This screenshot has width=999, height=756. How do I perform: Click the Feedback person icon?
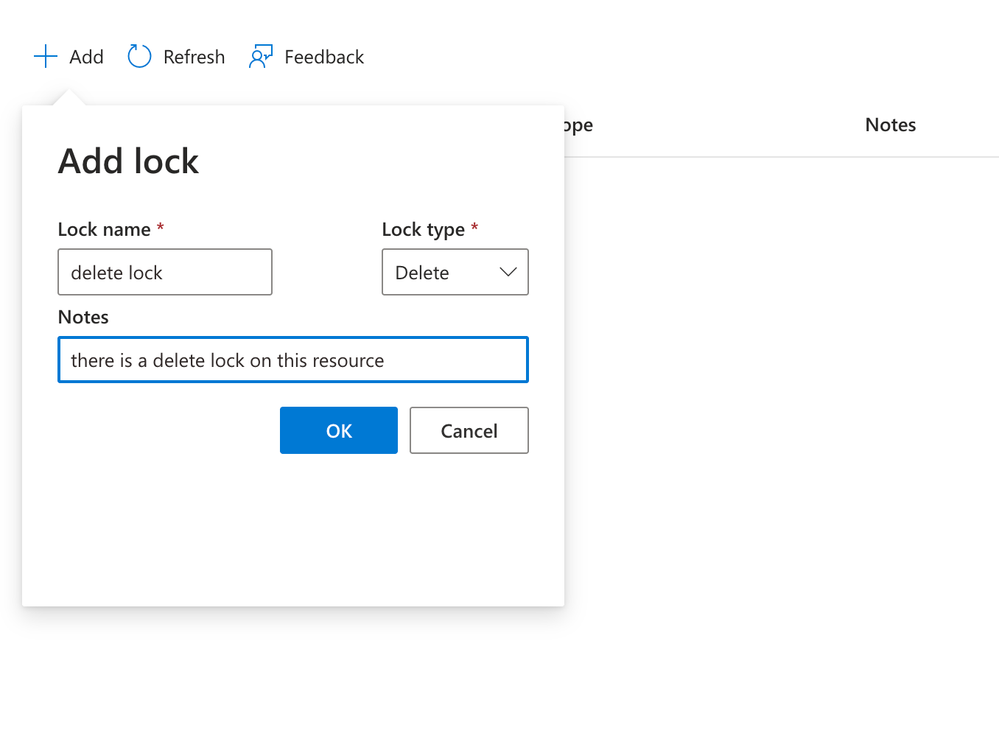click(x=261, y=57)
